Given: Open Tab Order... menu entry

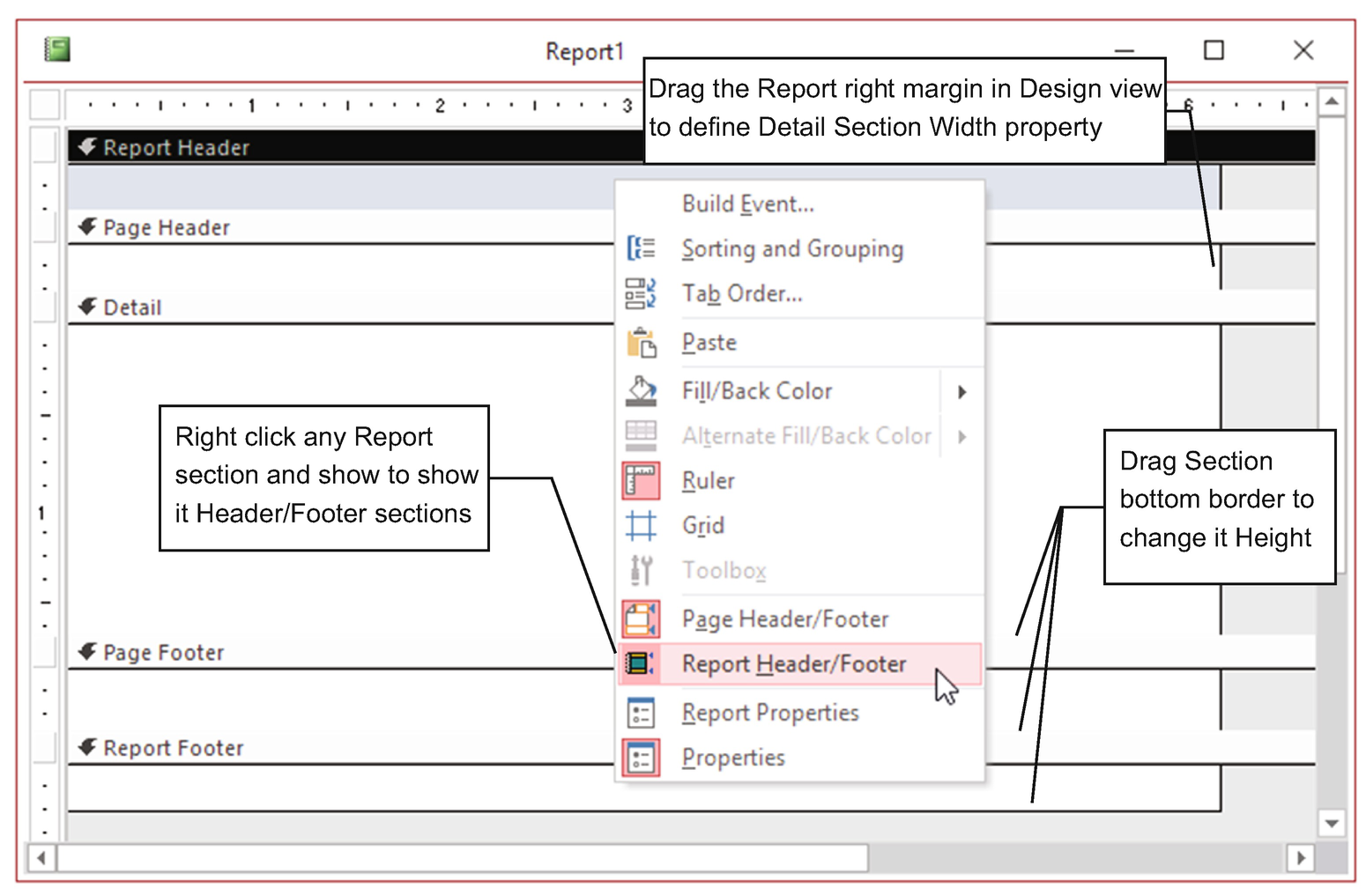Looking at the screenshot, I should (798, 293).
